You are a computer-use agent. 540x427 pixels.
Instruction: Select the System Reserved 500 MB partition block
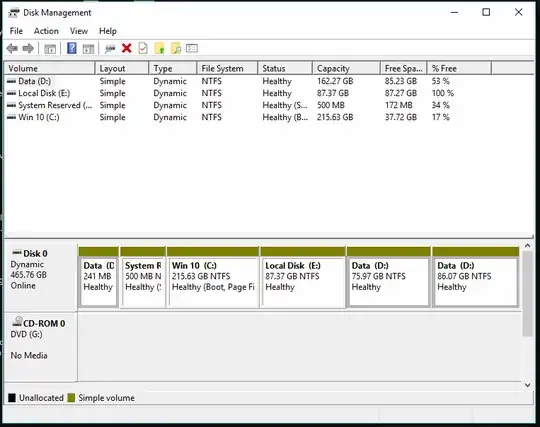[x=143, y=277]
